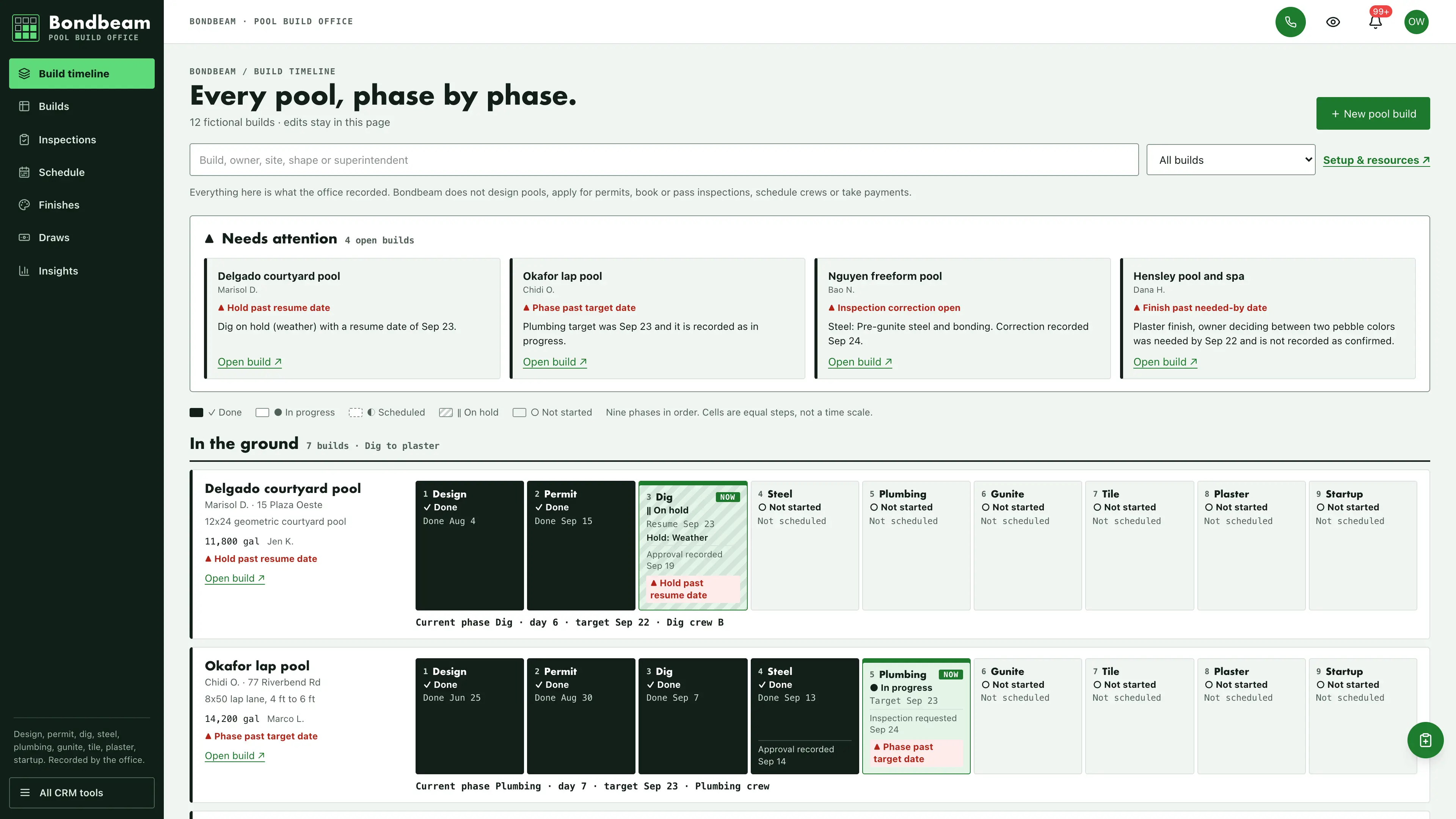Image resolution: width=1456 pixels, height=819 pixels.
Task: Click Delgado's Design Done phase cell
Action: 469,546
